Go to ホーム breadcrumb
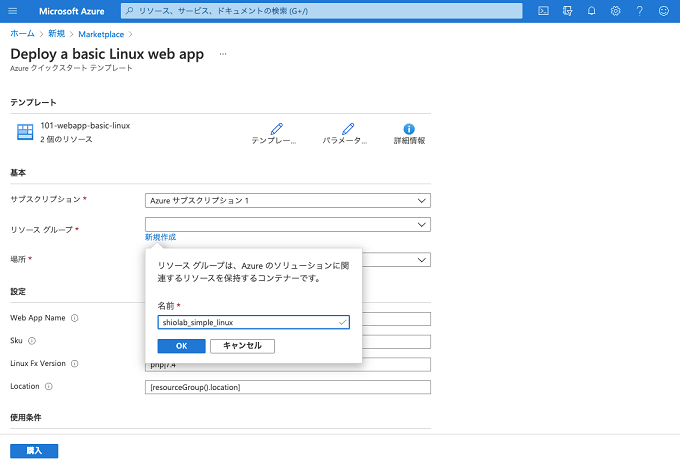Viewport: 680px width, 462px height. point(22,34)
